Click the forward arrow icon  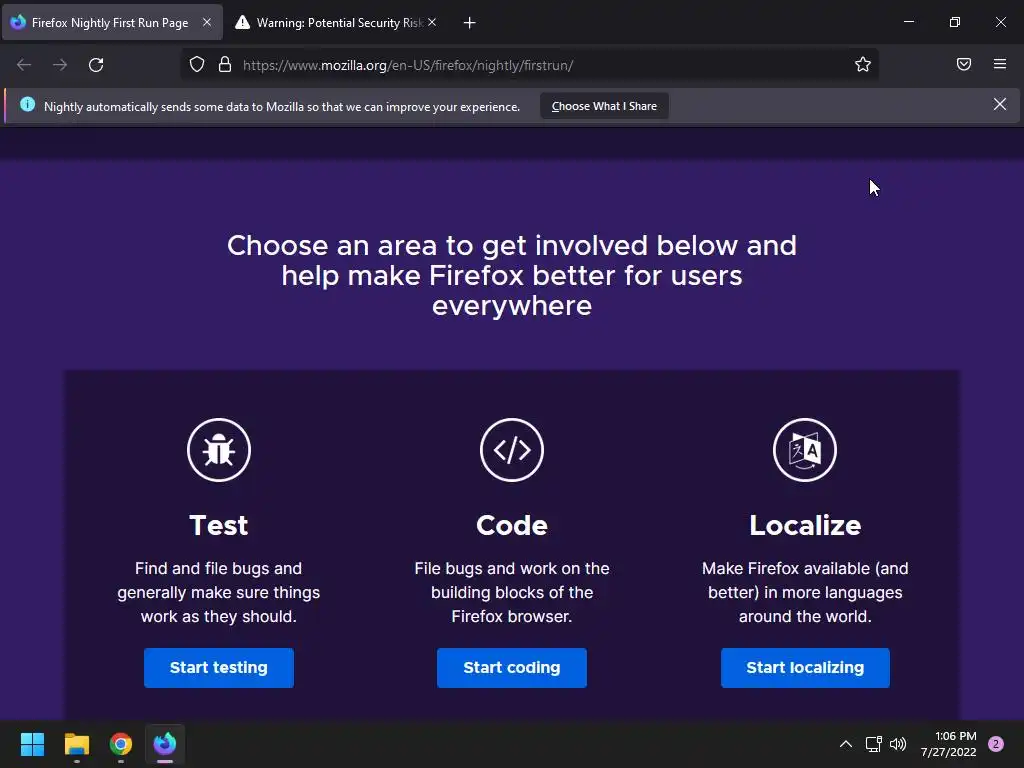60,65
